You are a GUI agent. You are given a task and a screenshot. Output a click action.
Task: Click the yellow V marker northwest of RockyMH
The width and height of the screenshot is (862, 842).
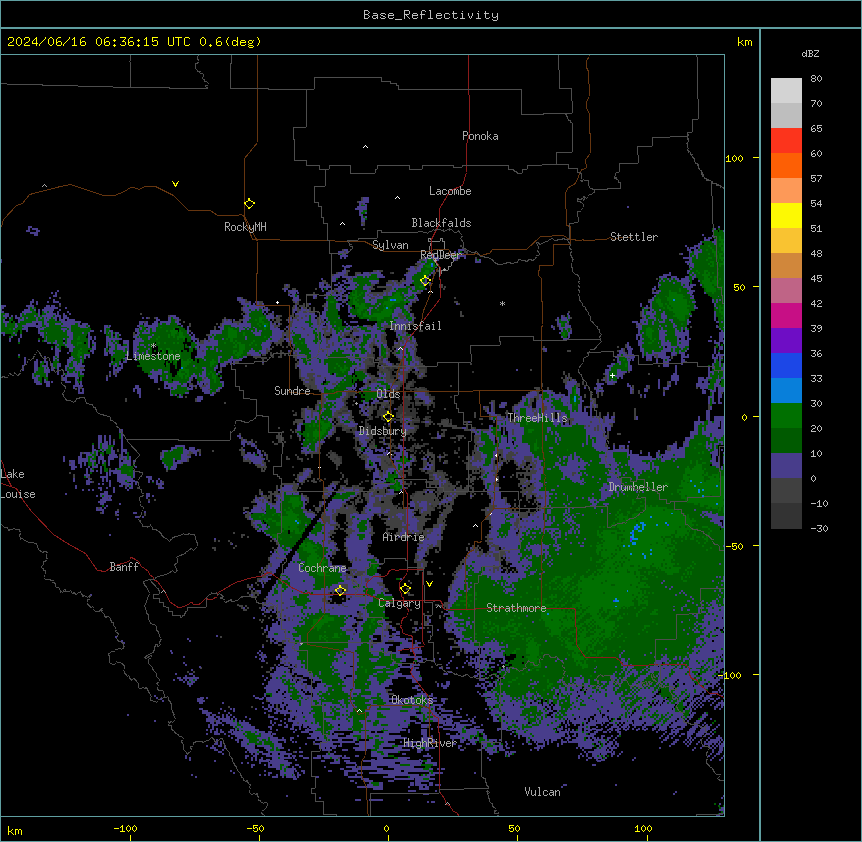pyautogui.click(x=175, y=184)
